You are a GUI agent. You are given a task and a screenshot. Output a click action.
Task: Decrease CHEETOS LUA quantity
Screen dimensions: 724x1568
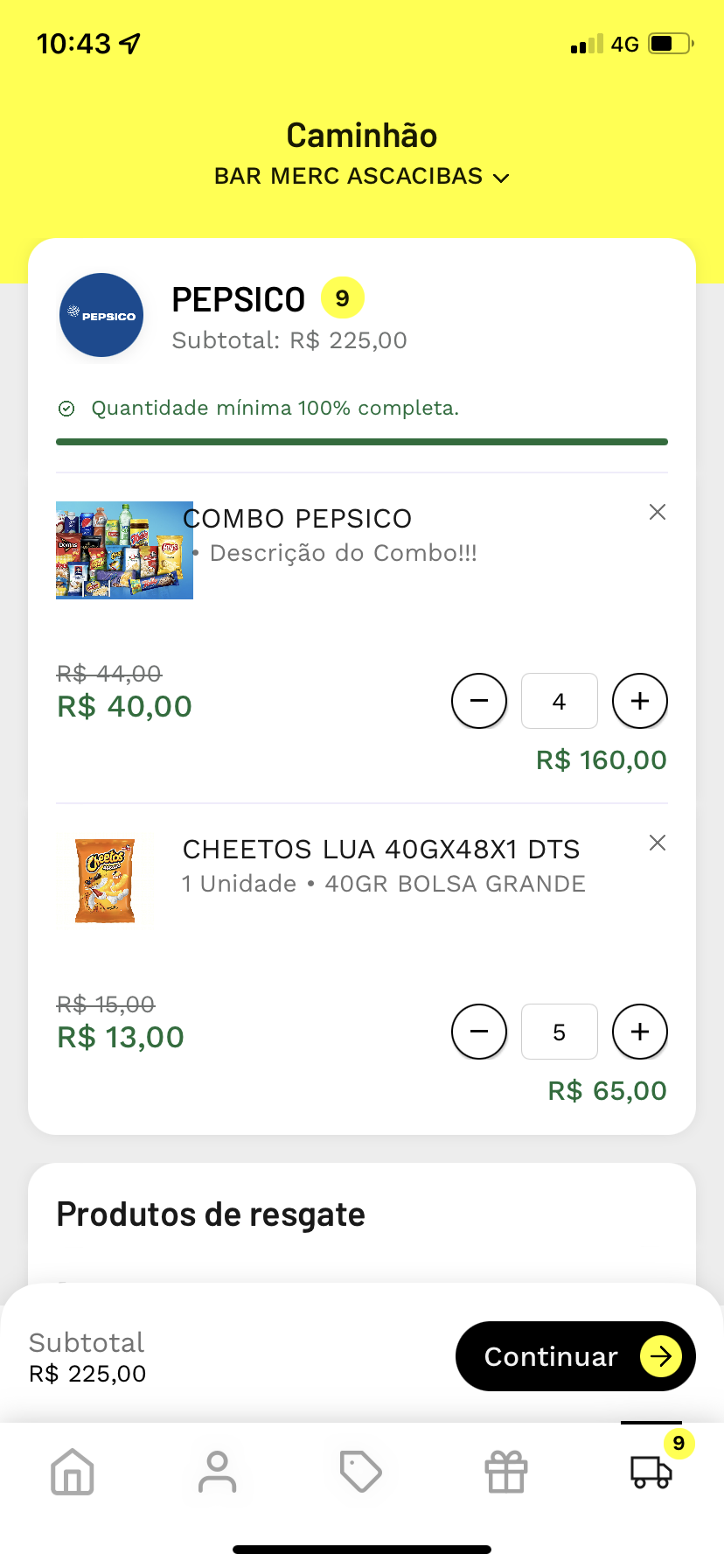pos(479,1032)
